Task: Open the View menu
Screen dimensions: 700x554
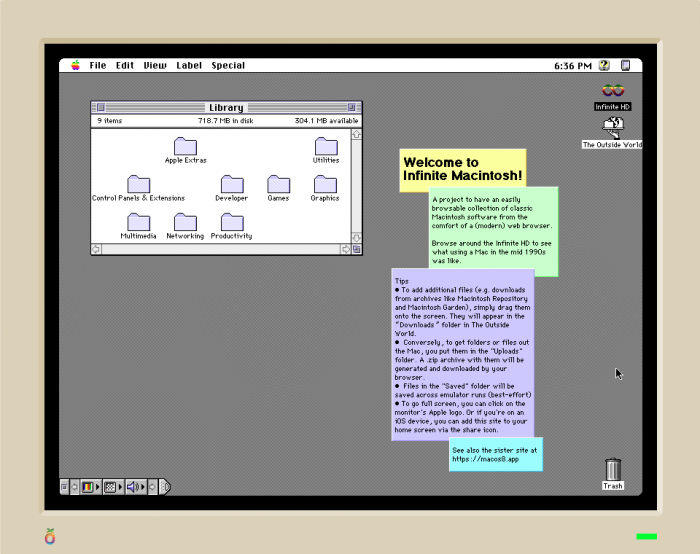Action: [x=154, y=66]
